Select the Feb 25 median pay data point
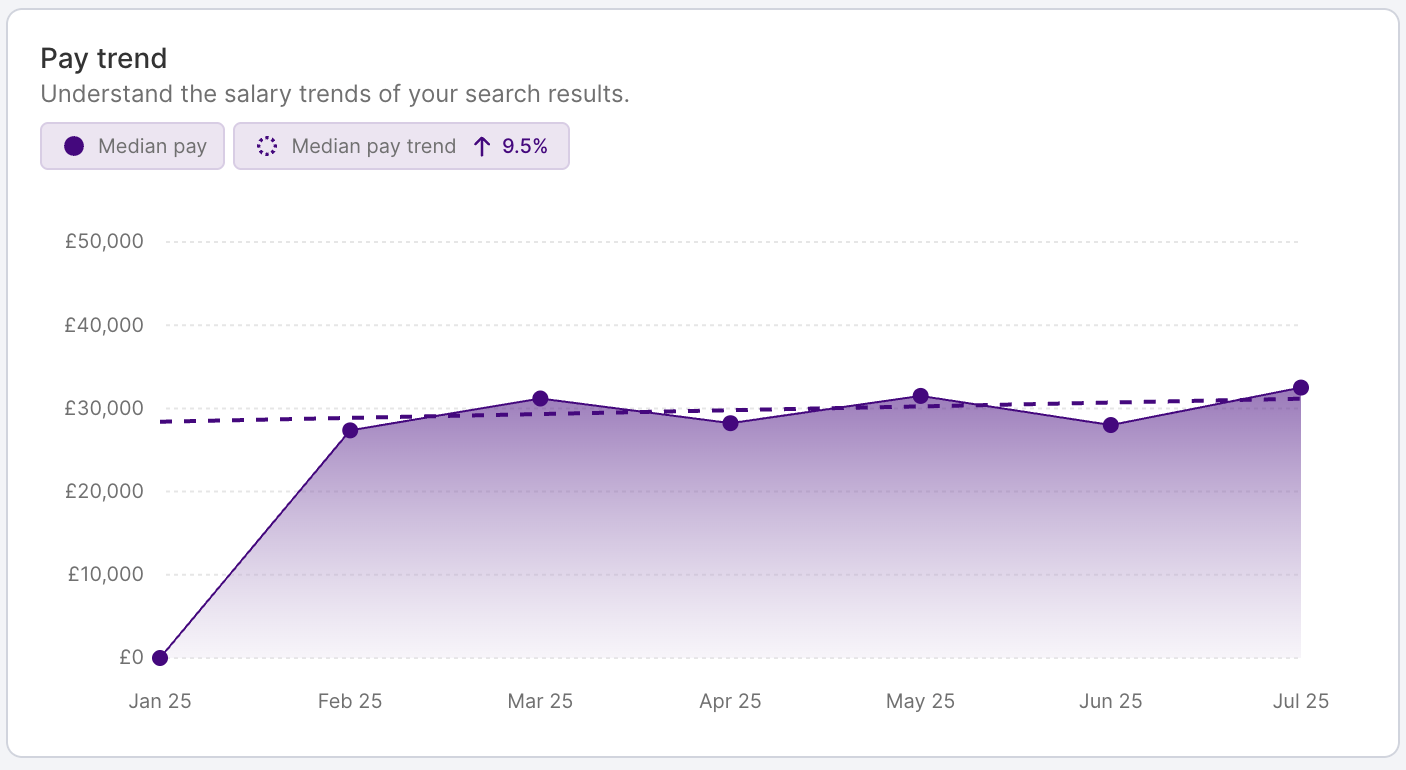 tap(350, 430)
